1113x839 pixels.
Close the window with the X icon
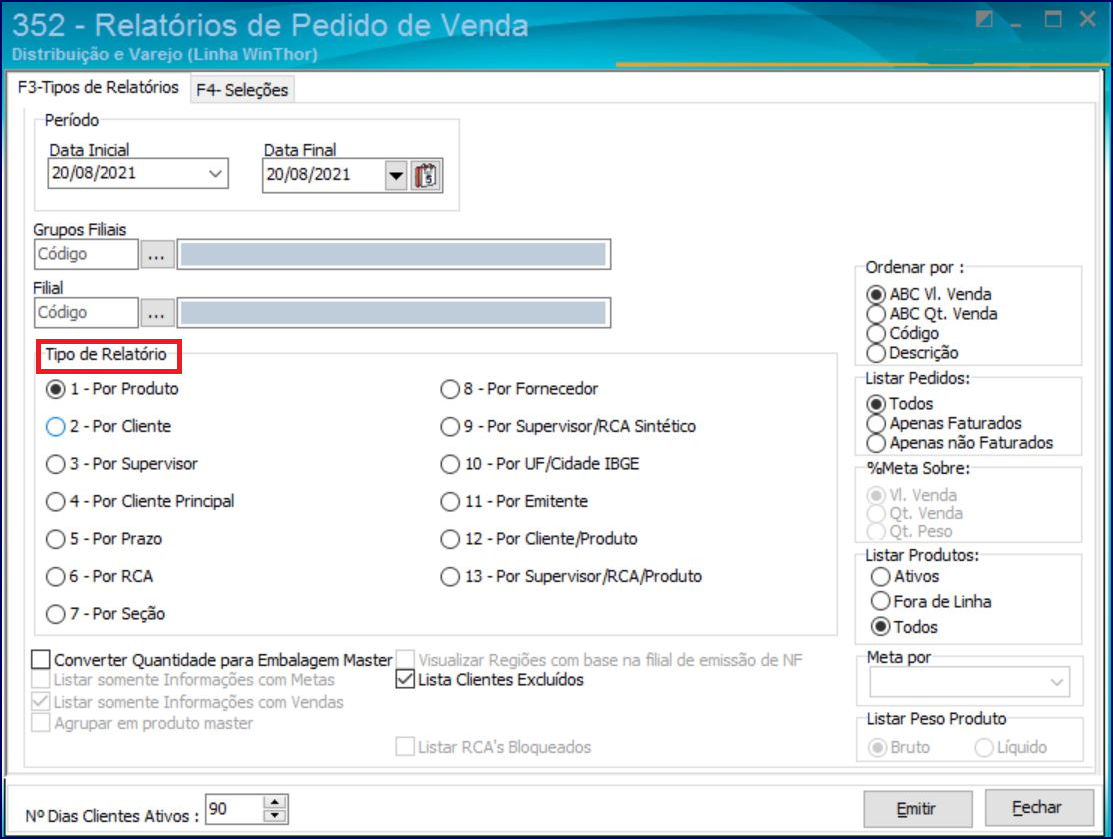[x=1087, y=19]
